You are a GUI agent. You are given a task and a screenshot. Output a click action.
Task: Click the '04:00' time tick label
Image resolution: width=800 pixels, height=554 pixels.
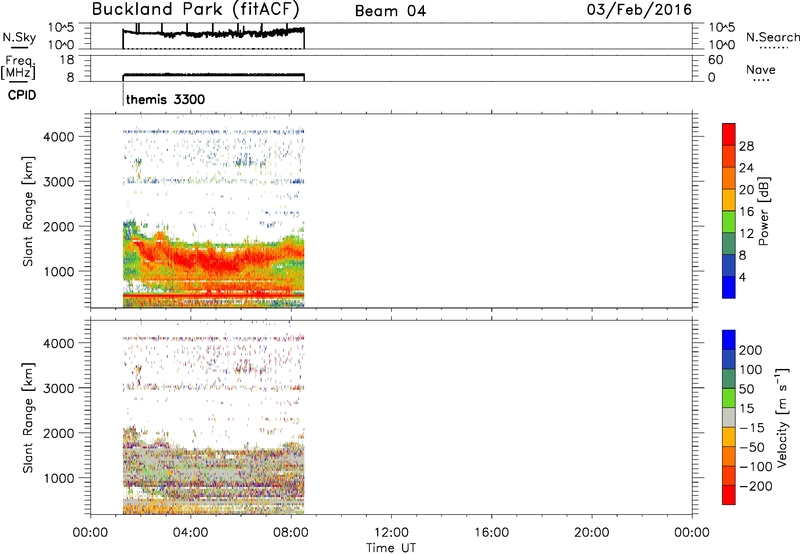(191, 533)
